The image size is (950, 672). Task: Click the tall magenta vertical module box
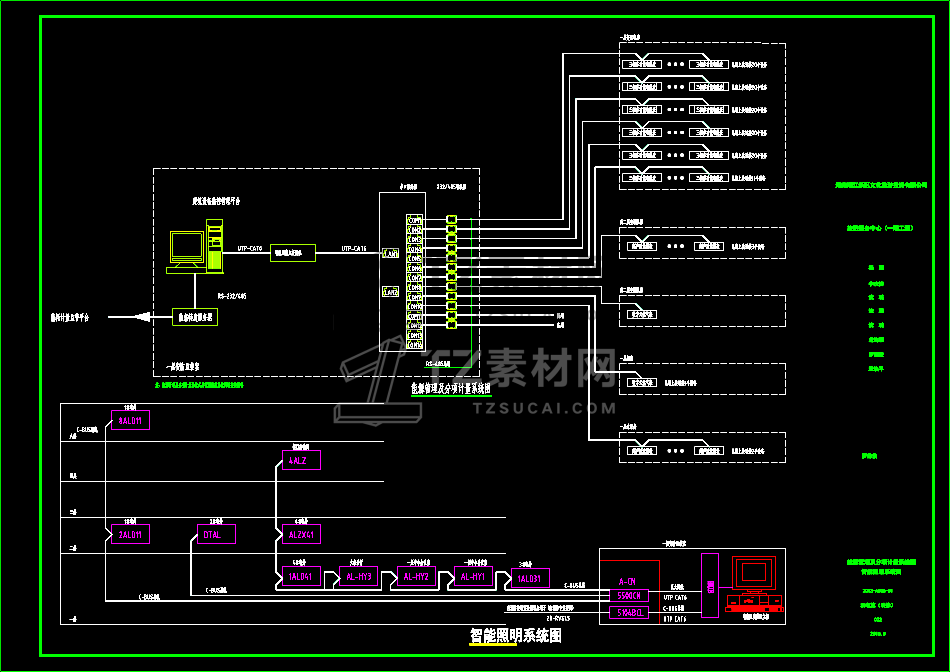point(710,585)
